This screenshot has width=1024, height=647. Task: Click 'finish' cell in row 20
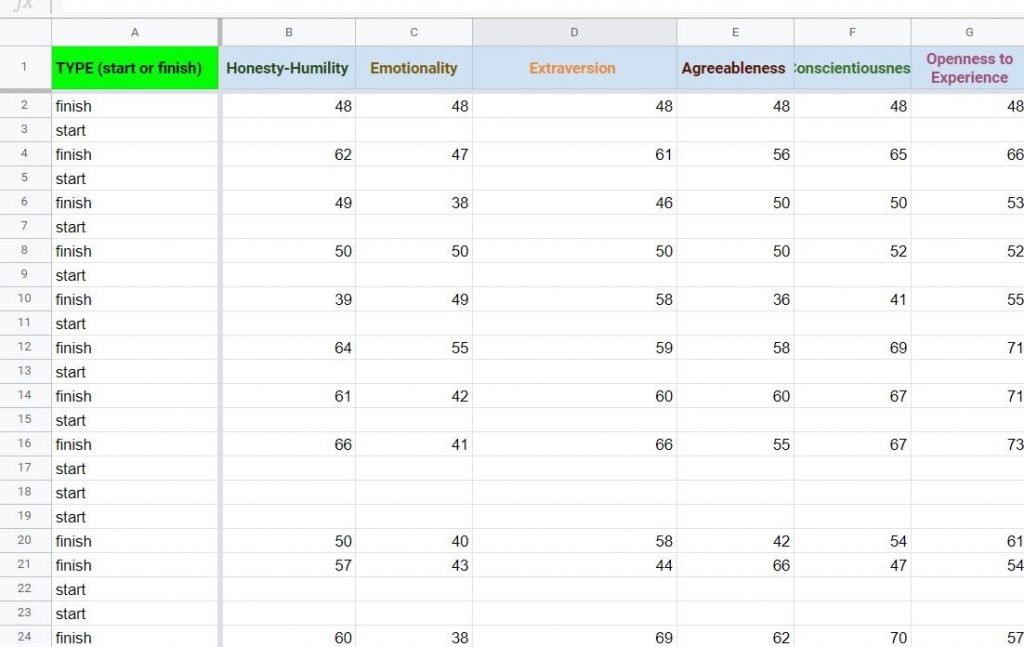coord(135,541)
